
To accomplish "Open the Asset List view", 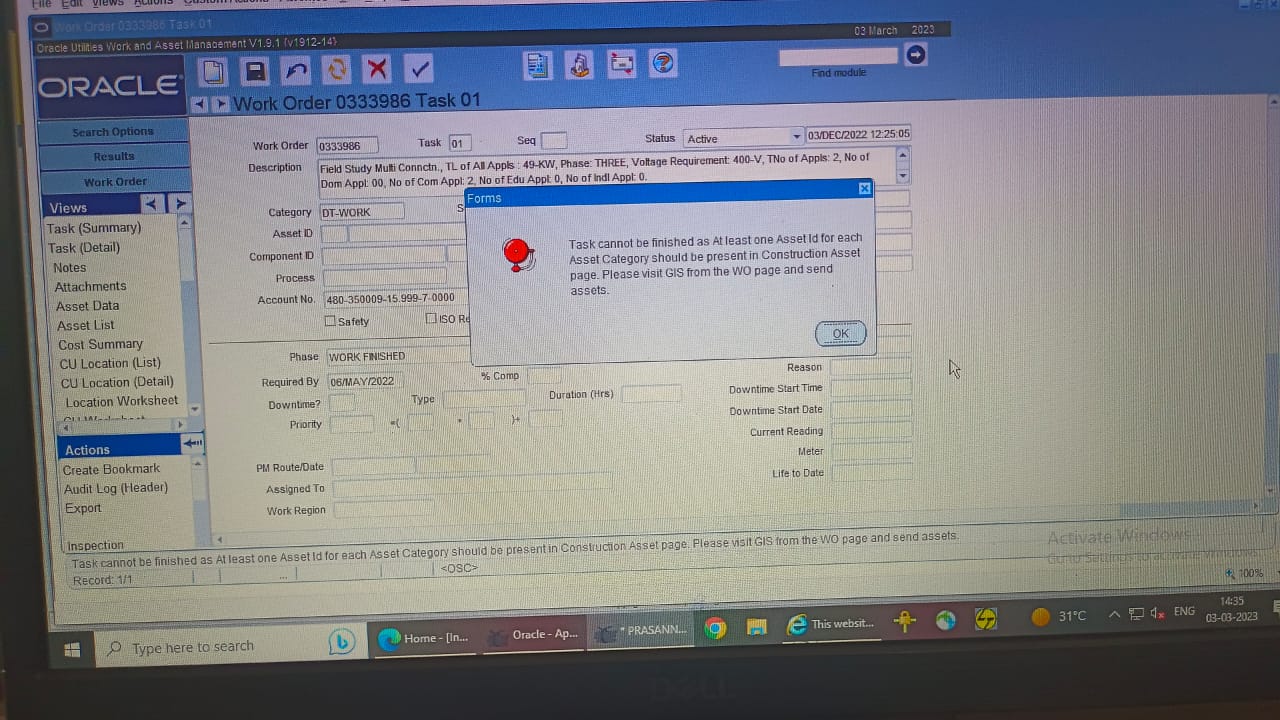I will 86,325.
